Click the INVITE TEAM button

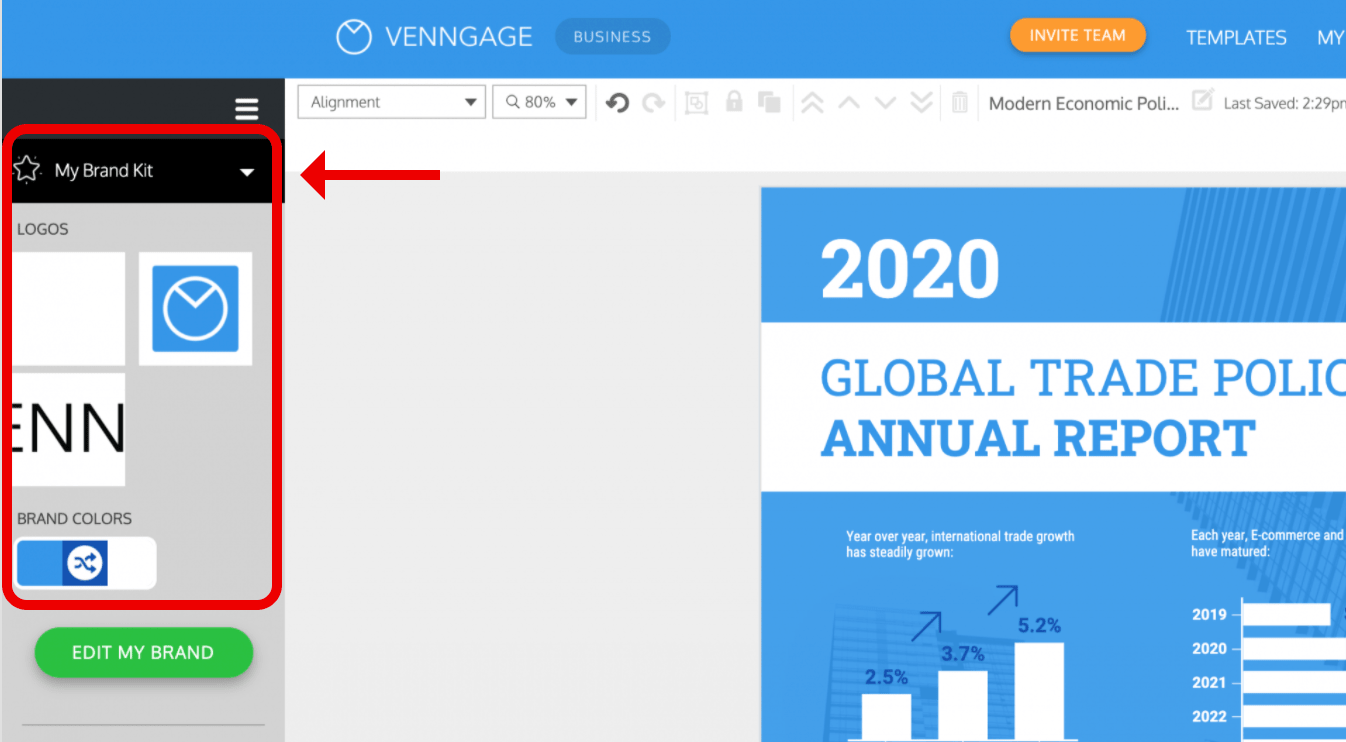1077,35
